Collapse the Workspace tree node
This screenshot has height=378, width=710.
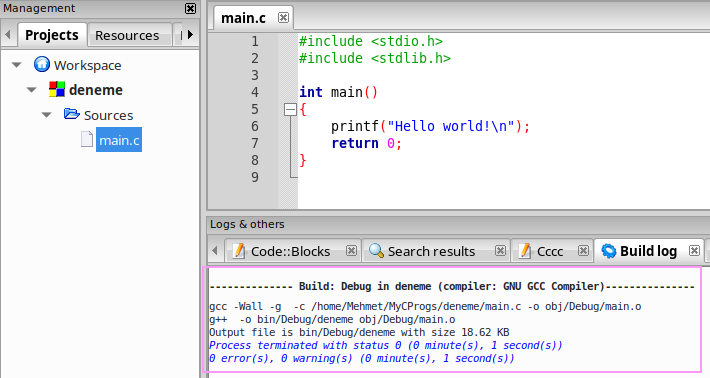[x=17, y=65]
